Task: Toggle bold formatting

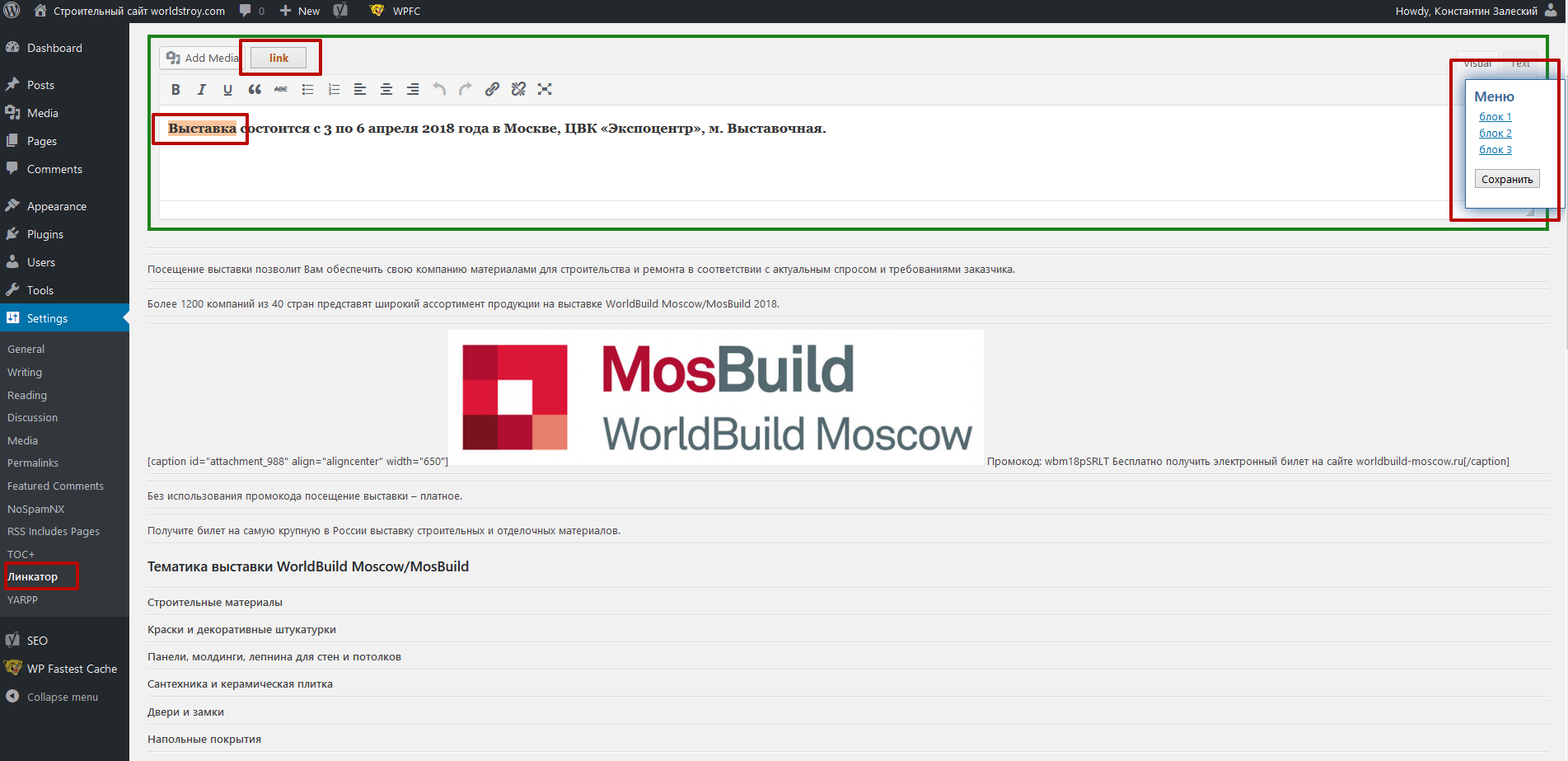Action: click(x=176, y=89)
